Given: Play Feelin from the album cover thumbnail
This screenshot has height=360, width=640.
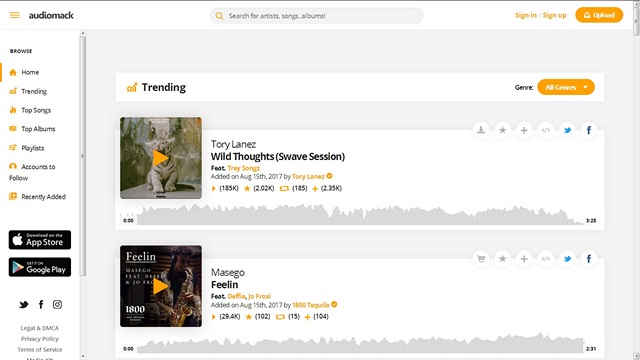Looking at the screenshot, I should [x=161, y=286].
